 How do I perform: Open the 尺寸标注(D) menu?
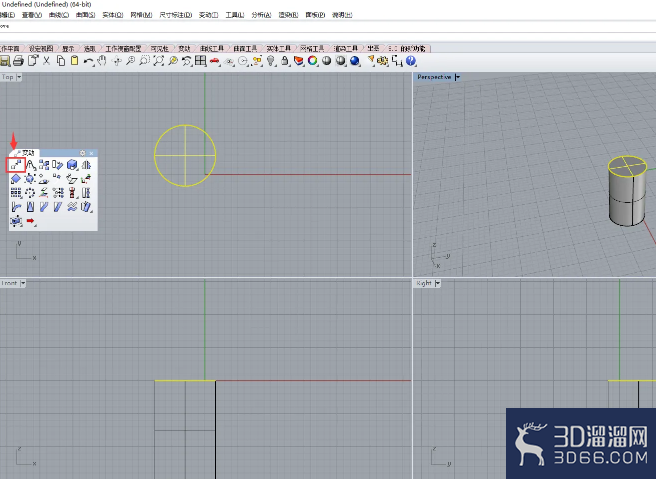pos(175,15)
